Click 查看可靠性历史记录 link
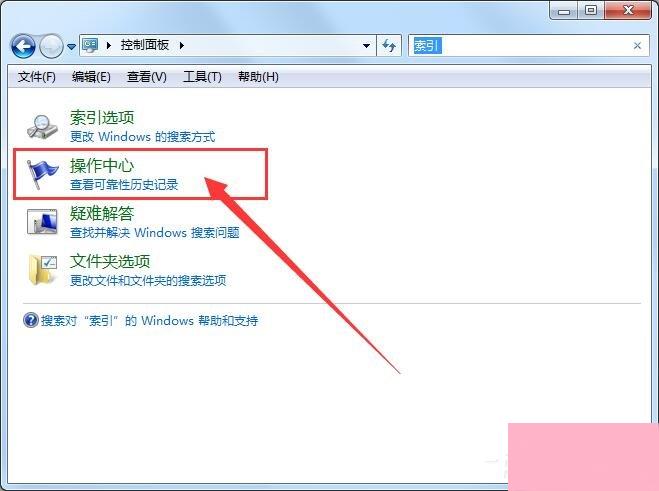Screen dimensions: 659x491 [x=124, y=185]
